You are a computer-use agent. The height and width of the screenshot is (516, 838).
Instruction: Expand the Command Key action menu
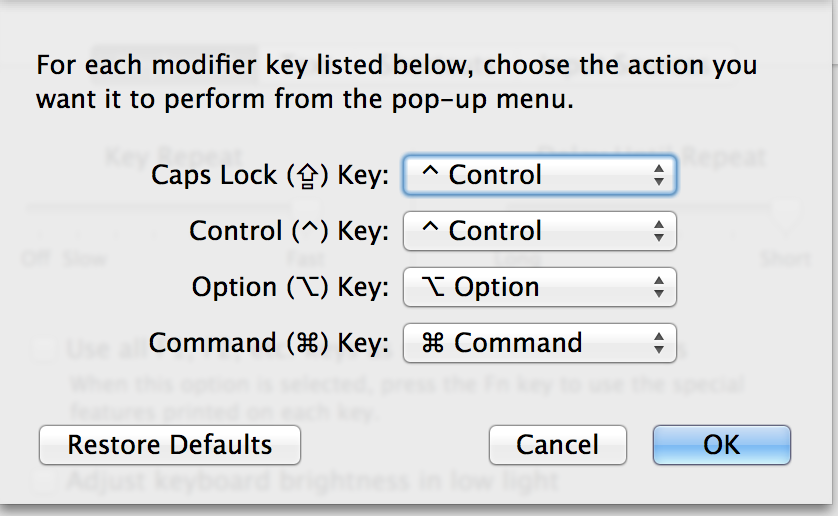(x=540, y=343)
